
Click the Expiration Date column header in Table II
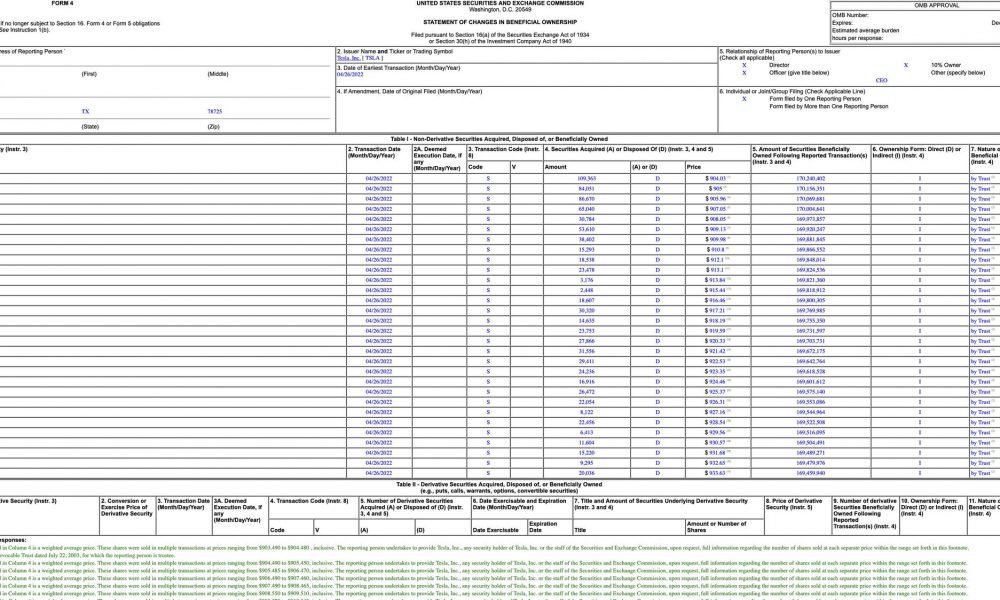[x=542, y=527]
